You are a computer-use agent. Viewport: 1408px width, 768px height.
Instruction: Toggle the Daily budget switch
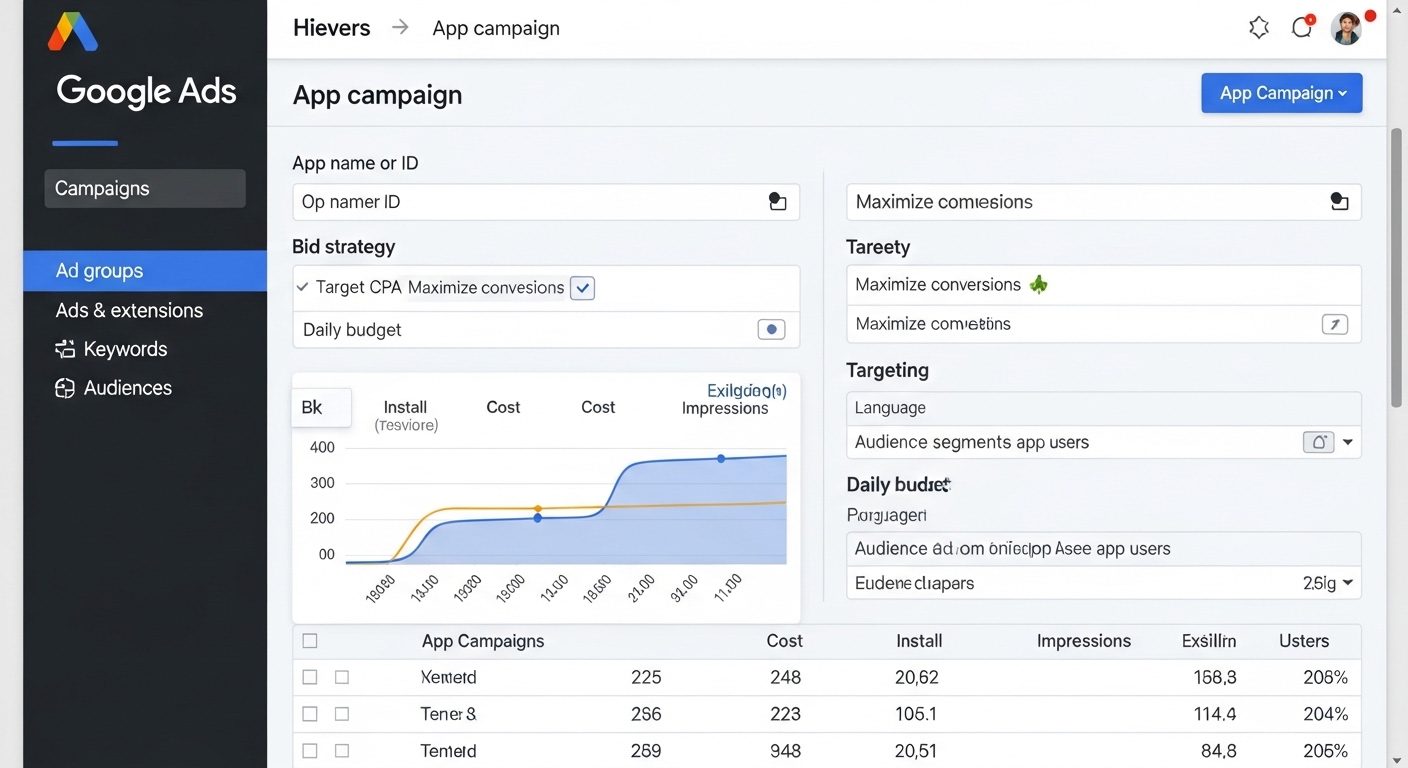pos(771,329)
